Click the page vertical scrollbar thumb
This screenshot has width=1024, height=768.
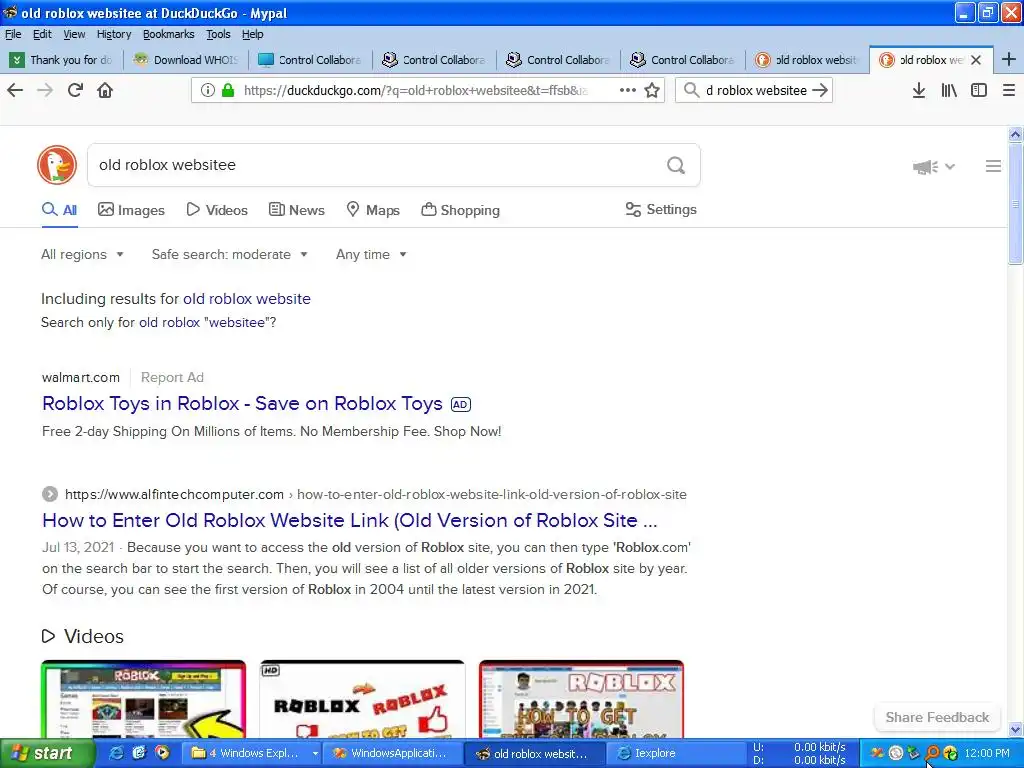(x=1015, y=203)
